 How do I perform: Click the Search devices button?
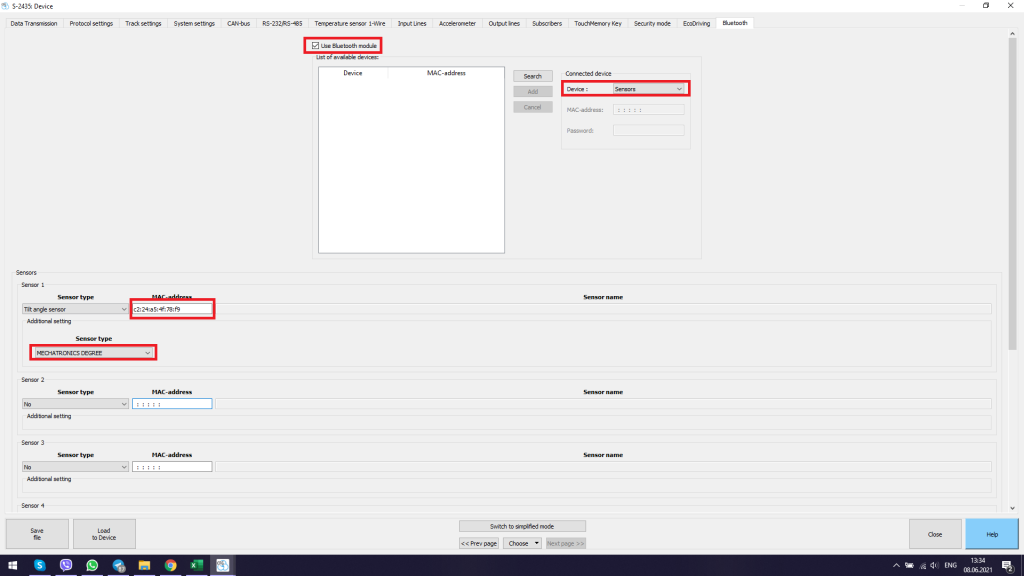[532, 76]
